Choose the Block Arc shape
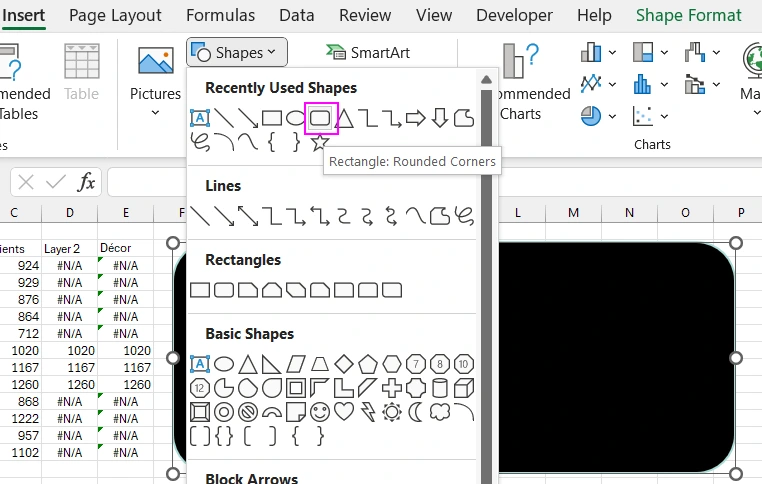The image size is (762, 484). point(272,413)
